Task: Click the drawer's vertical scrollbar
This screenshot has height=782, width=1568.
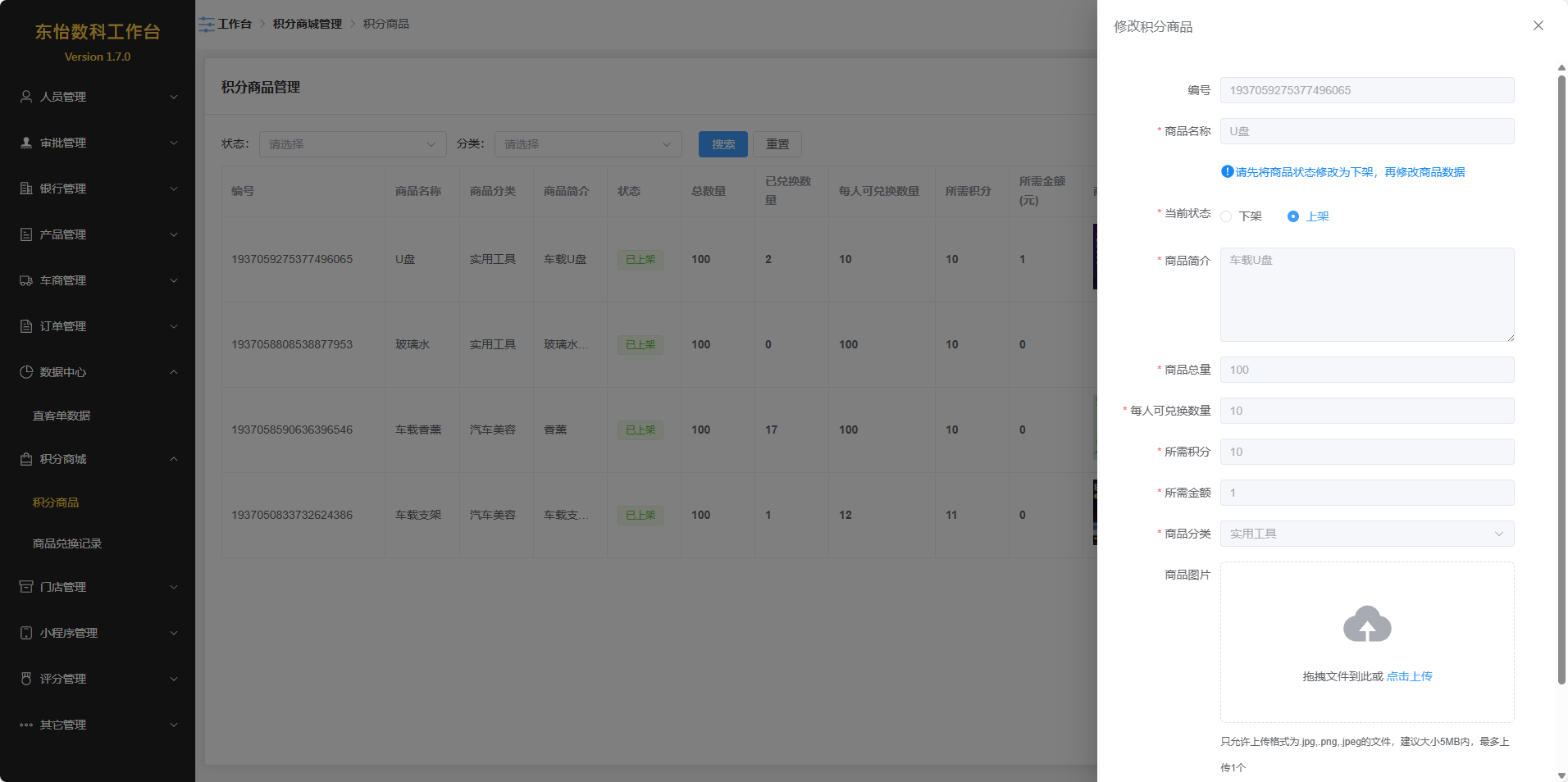Action: tap(1561, 377)
